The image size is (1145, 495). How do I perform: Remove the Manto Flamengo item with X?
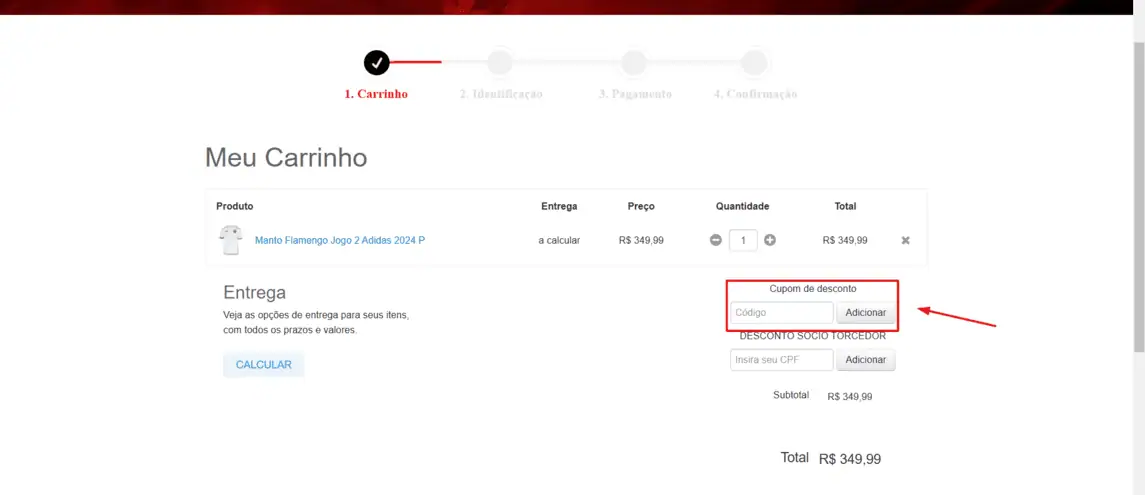click(905, 240)
